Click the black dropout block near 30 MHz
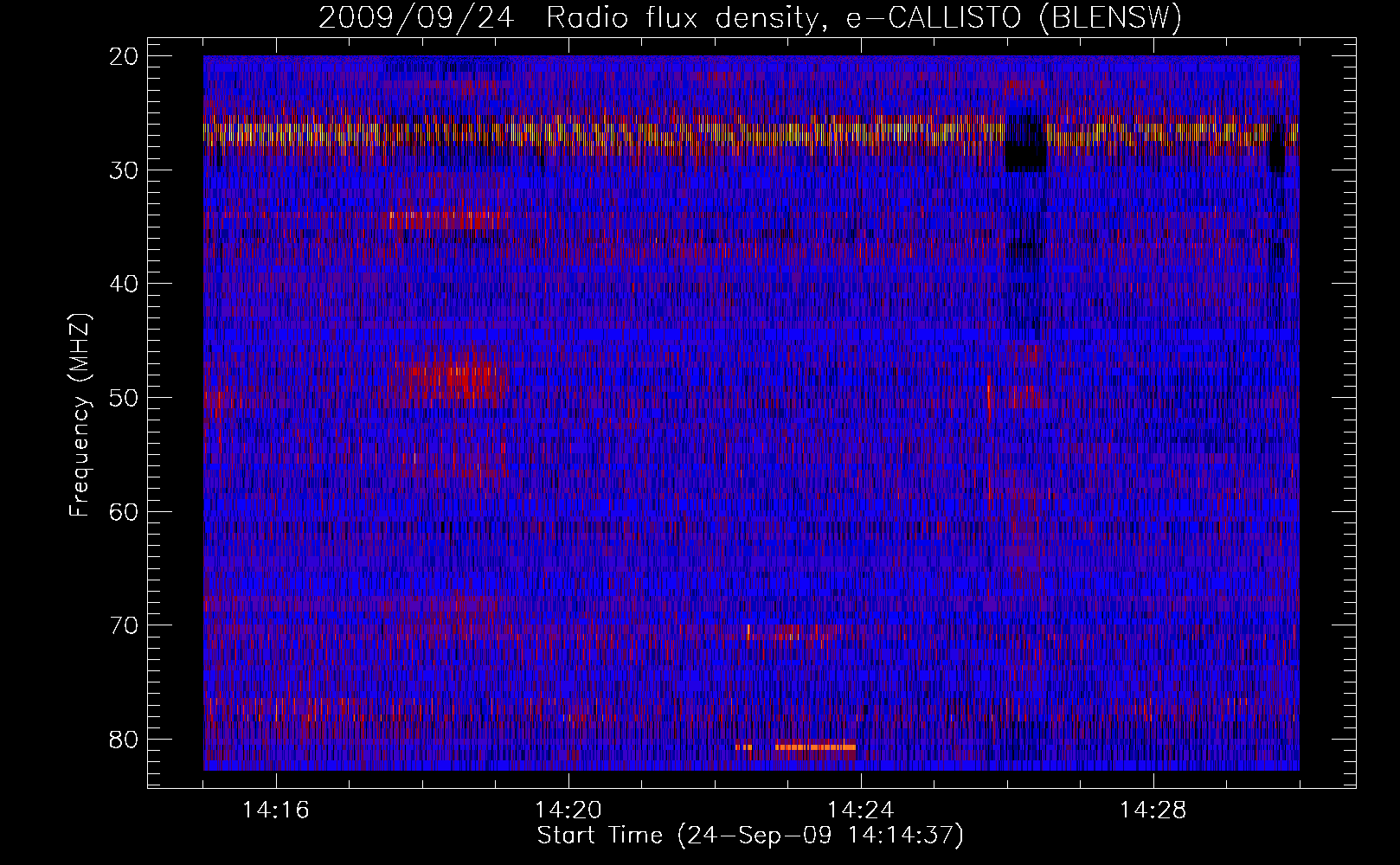This screenshot has width=1400, height=865. 1025,144
